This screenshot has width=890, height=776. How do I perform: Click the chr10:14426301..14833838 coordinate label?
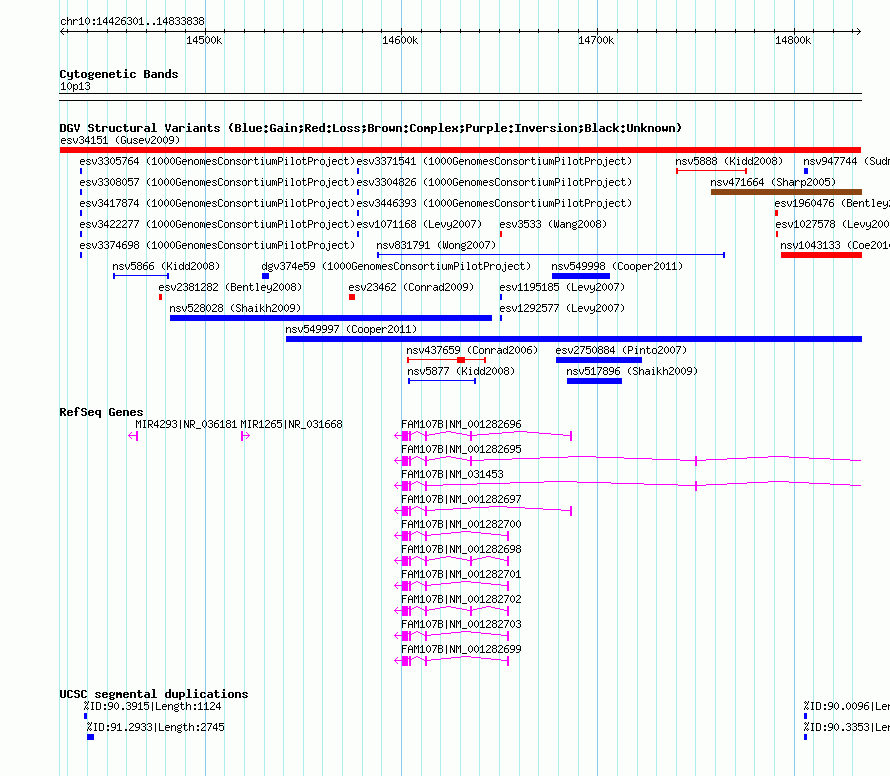click(x=132, y=22)
